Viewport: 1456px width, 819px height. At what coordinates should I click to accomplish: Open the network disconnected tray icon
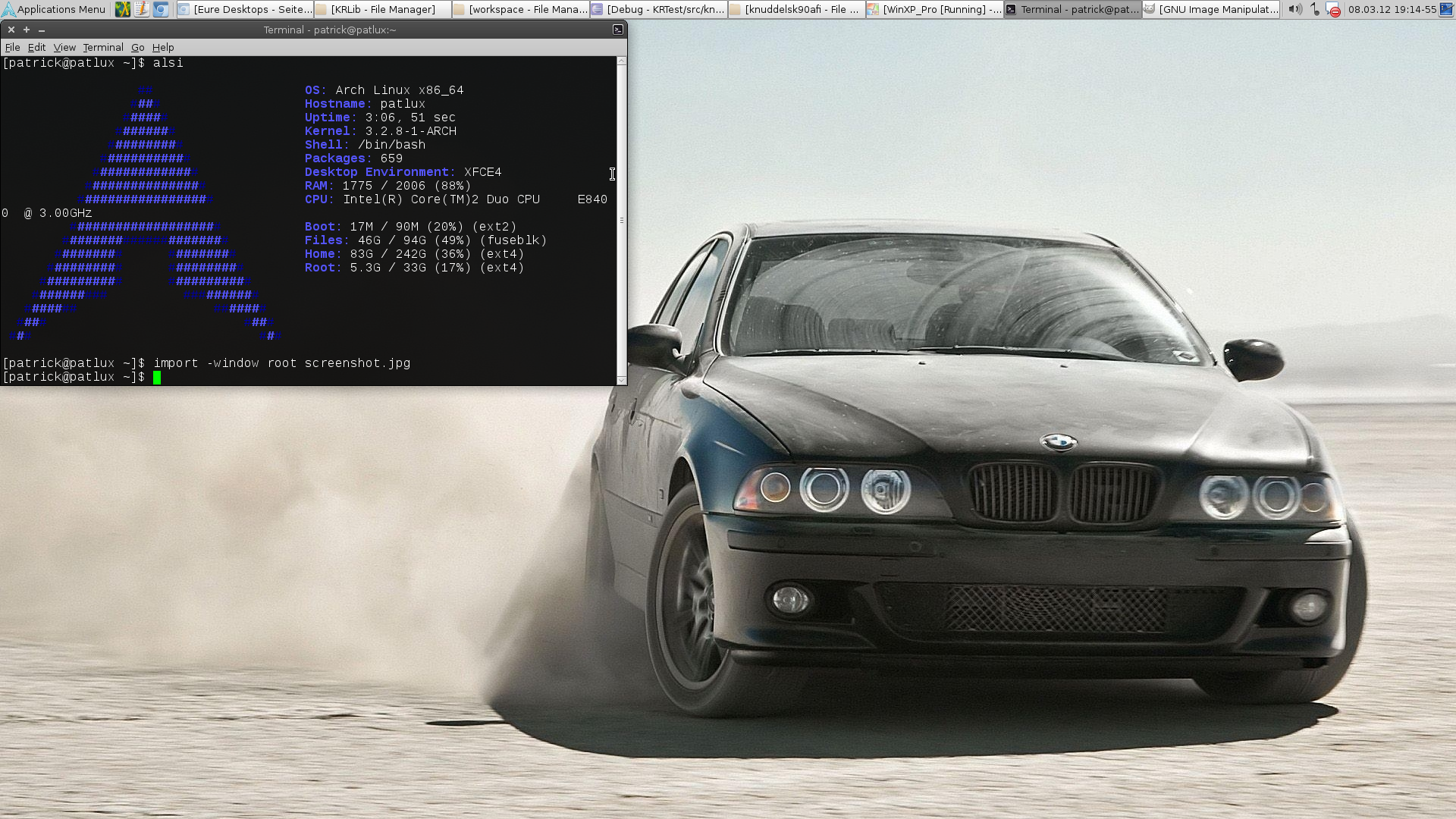1333,9
